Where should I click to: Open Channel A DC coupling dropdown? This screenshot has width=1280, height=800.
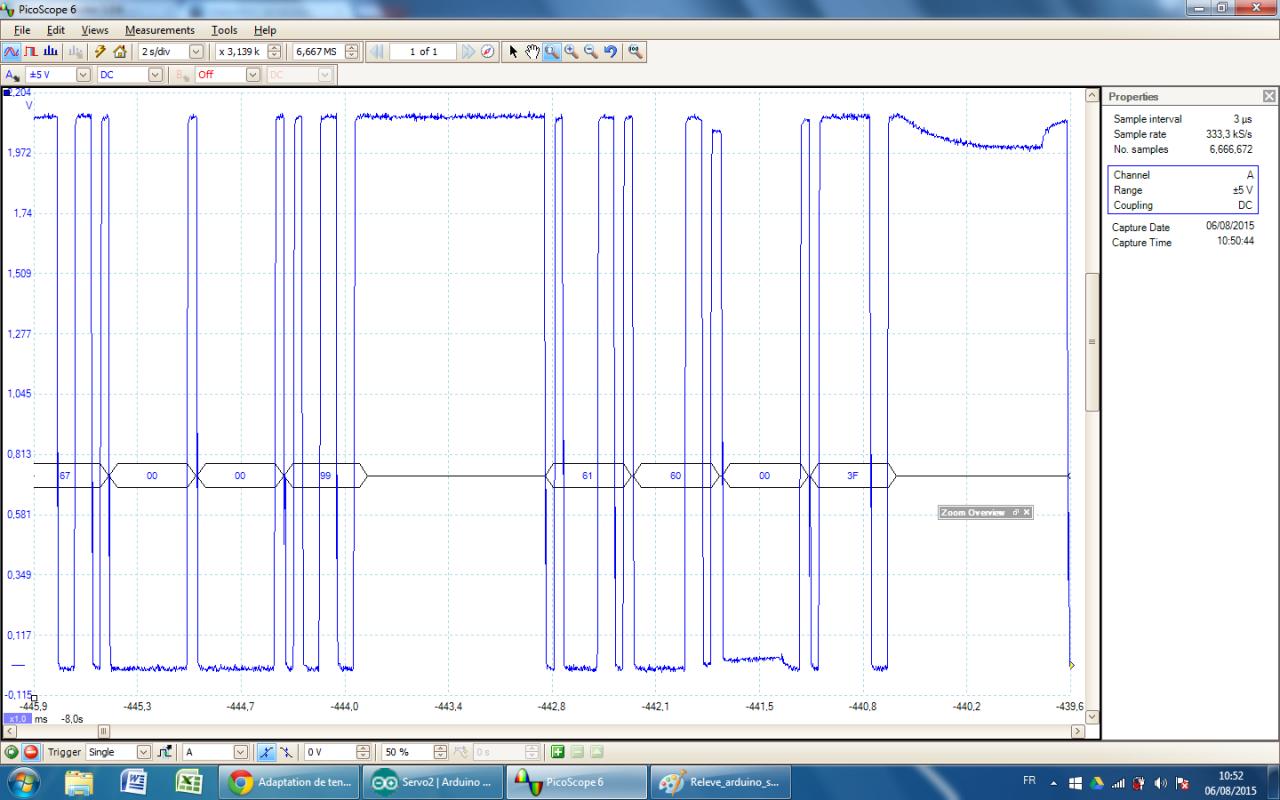point(155,75)
